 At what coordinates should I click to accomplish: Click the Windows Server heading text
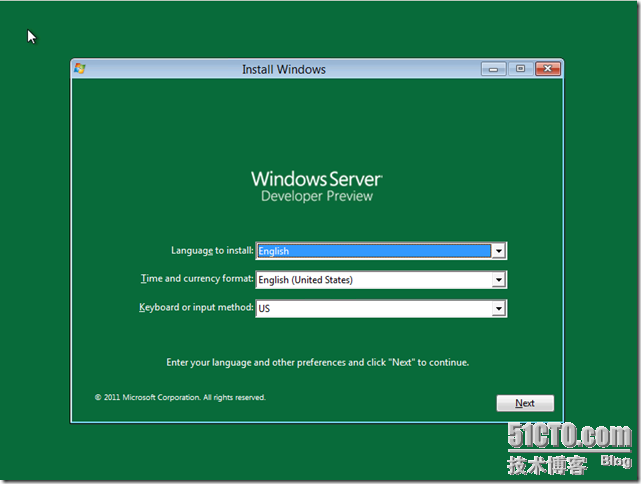317,179
